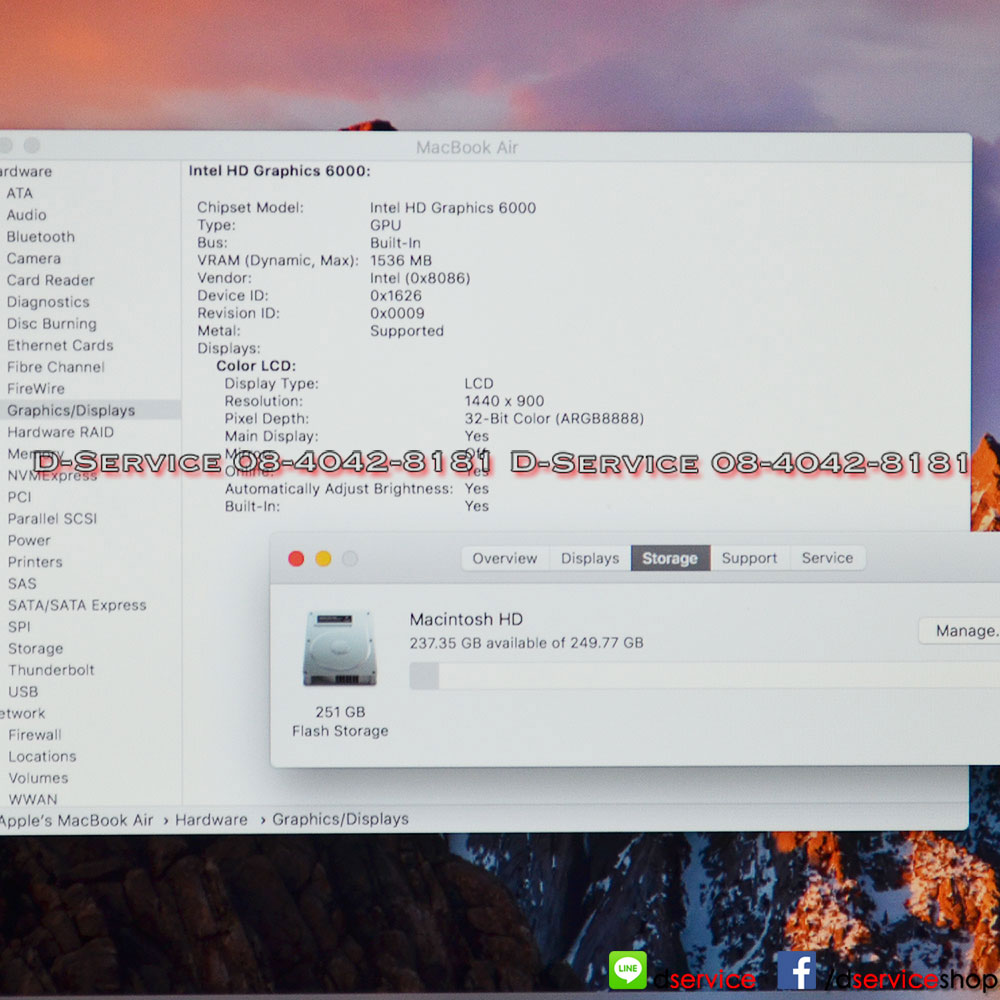The width and height of the screenshot is (1000, 1000).
Task: Select SPI in the hardware list
Action: click(x=19, y=627)
